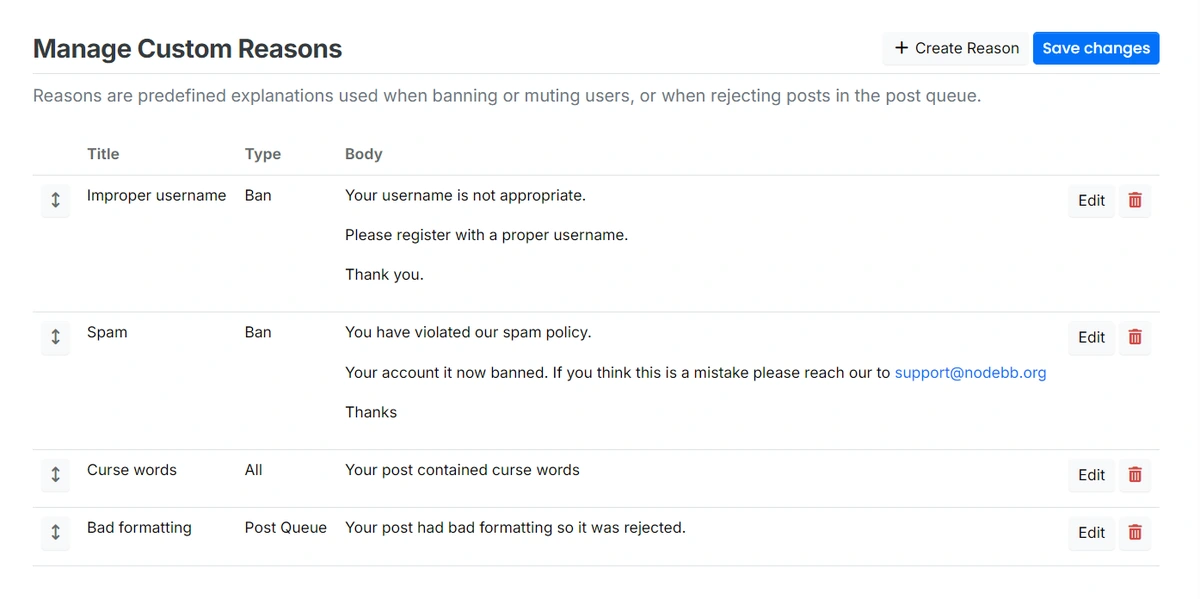Open the support@nodebb.org email link
The image size is (1200, 599).
click(x=970, y=372)
